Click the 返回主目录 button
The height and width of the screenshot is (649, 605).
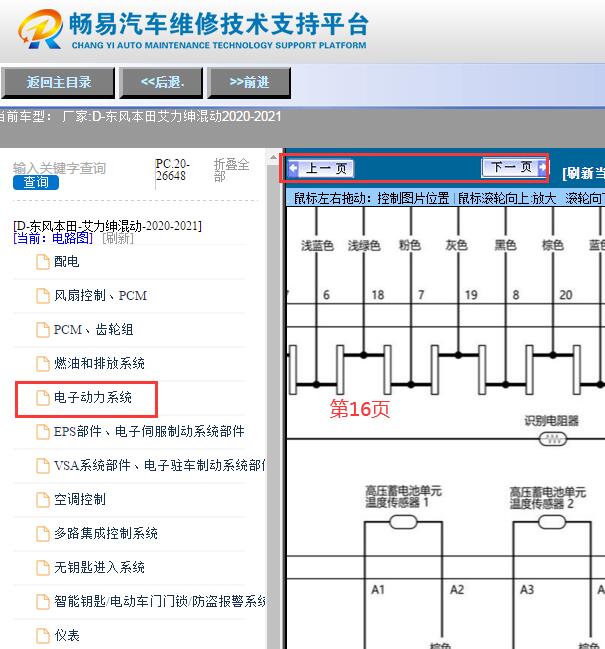[x=58, y=82]
